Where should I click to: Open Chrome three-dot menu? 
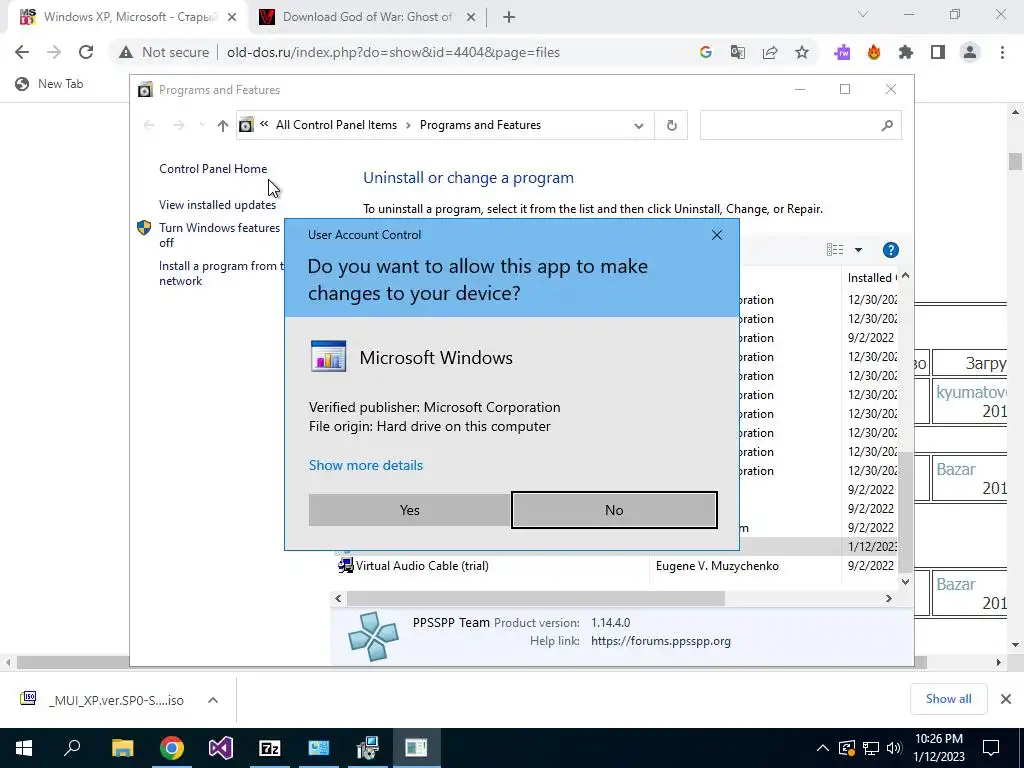[x=1002, y=52]
